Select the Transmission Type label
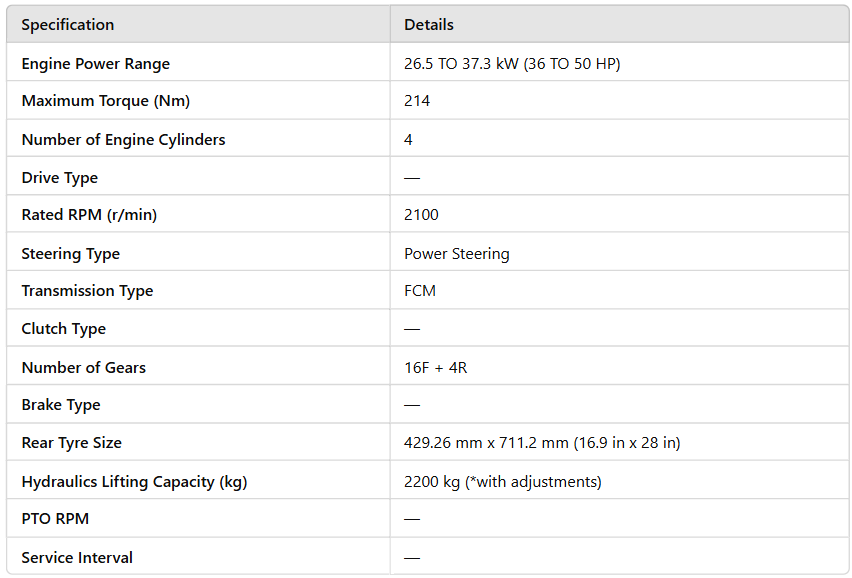This screenshot has width=852, height=578. (x=87, y=291)
